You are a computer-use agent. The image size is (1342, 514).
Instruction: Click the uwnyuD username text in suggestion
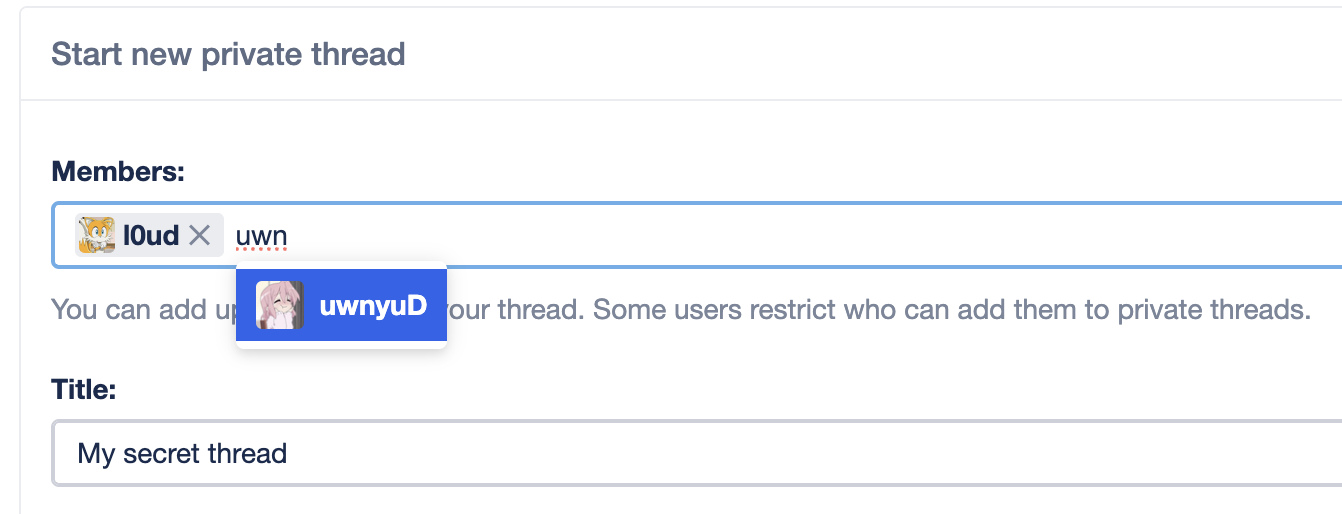(373, 306)
